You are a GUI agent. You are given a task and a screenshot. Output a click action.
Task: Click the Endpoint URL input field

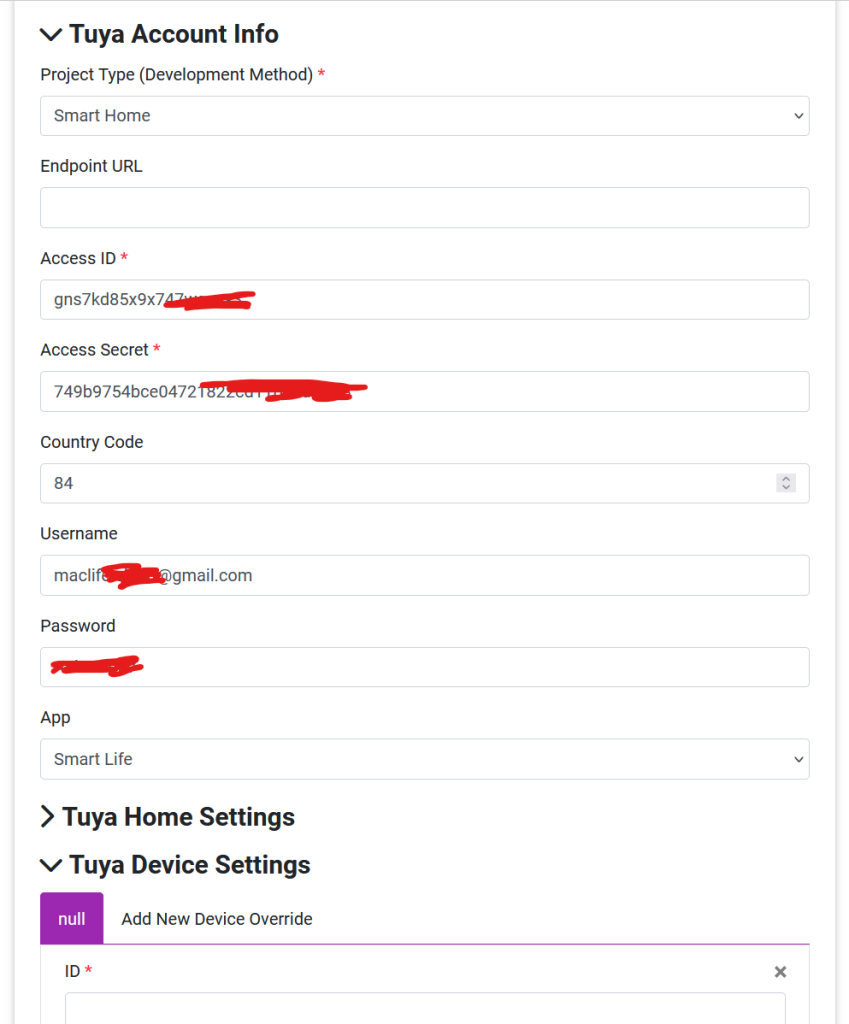coord(424,208)
